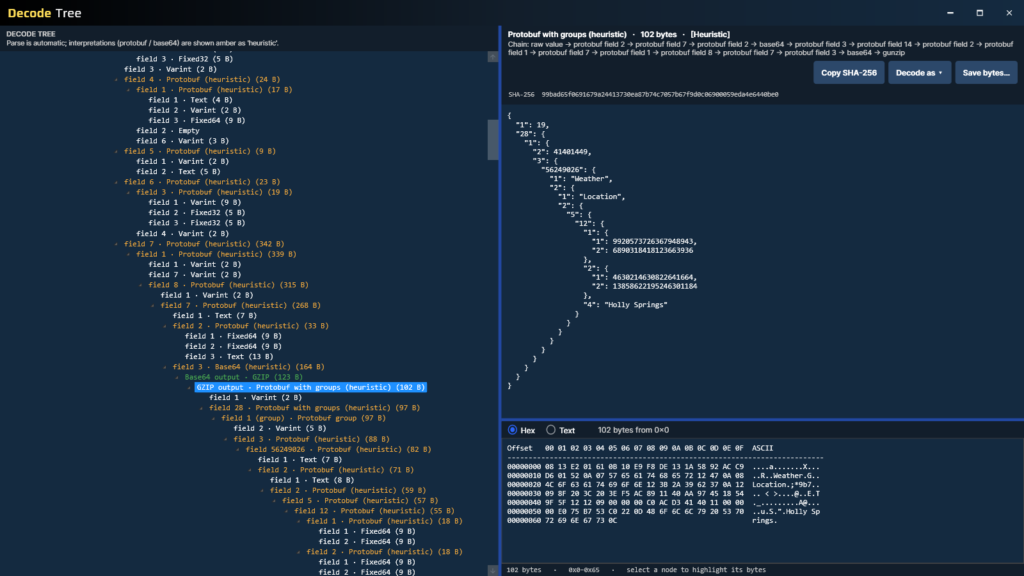Select field 1 Varint (9 B) row
Image resolution: width=1024 pixels, height=576 pixels.
click(195, 202)
